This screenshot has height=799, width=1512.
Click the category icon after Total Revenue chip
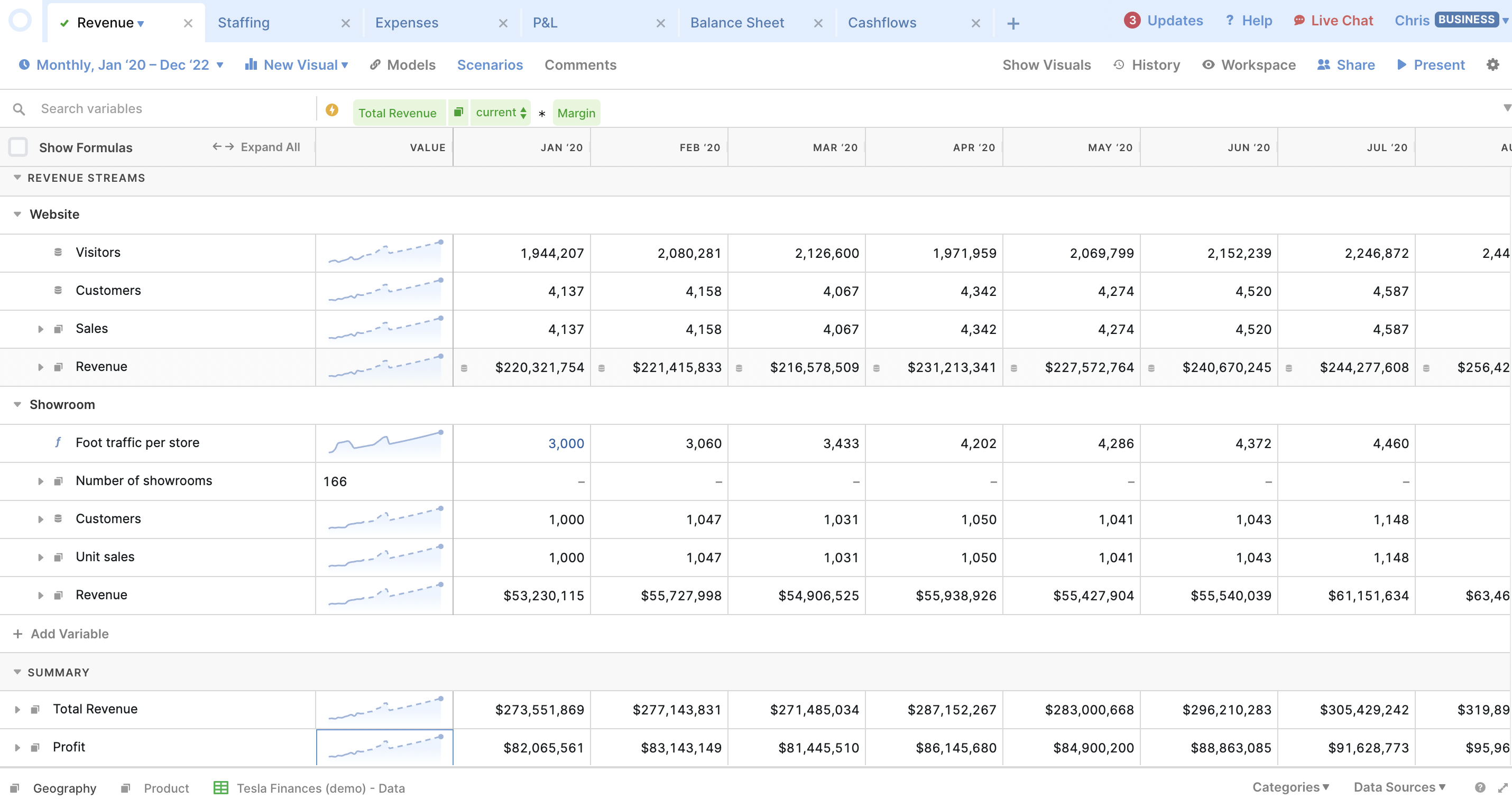(458, 112)
